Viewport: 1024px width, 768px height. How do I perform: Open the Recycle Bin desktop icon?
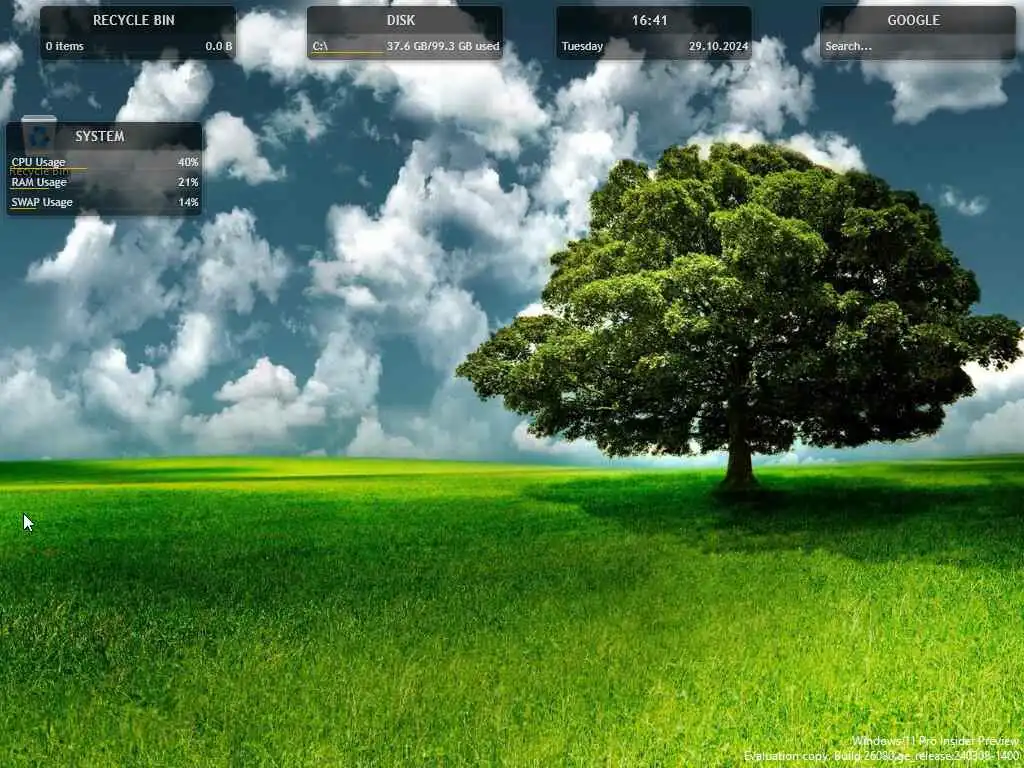[39, 145]
